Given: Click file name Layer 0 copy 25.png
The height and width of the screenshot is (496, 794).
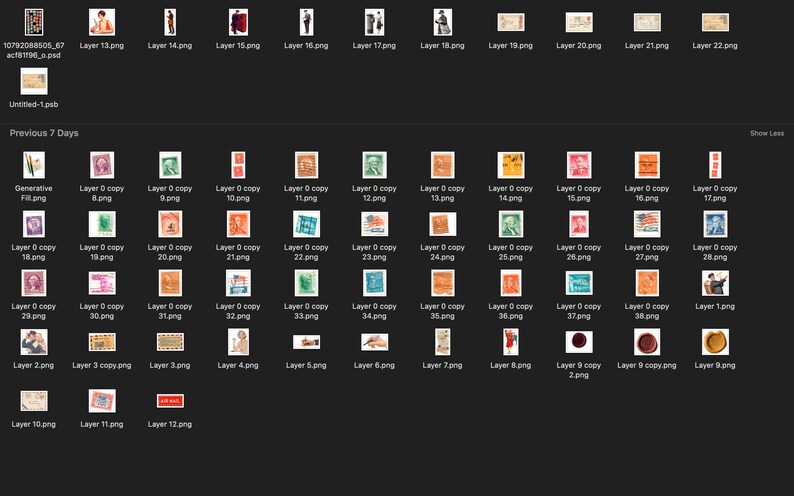Looking at the screenshot, I should tap(510, 252).
